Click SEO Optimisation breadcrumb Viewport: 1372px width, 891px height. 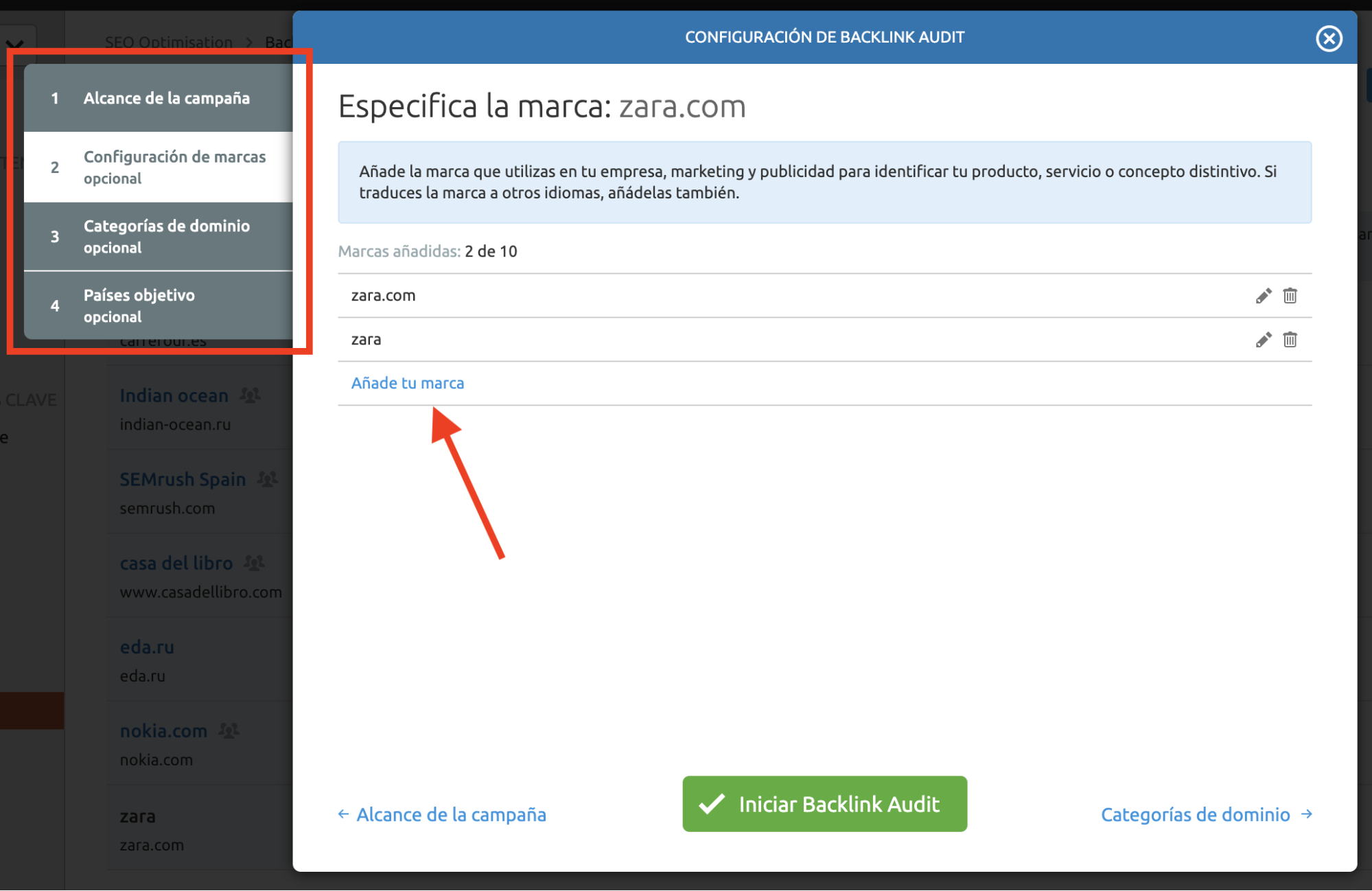click(169, 42)
